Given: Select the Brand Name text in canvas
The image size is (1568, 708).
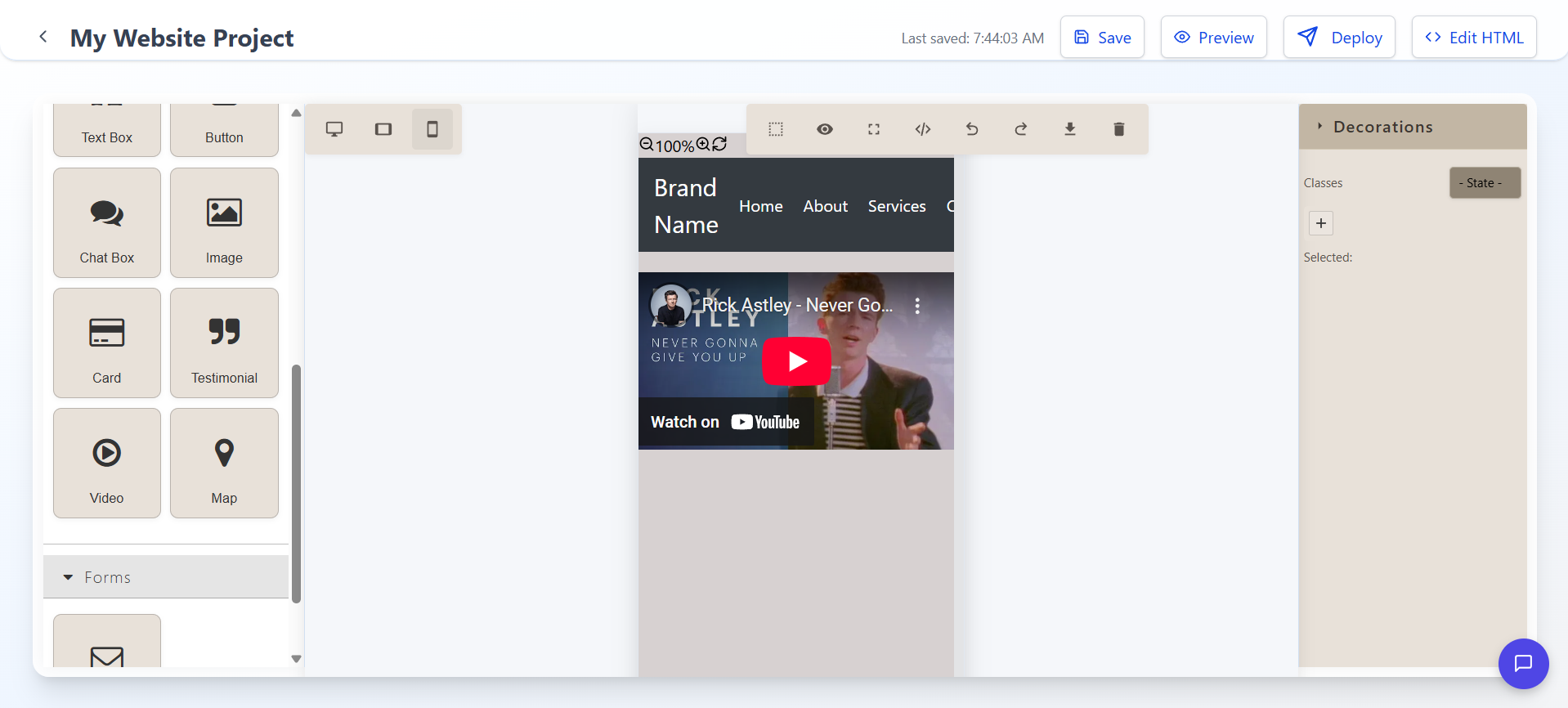Looking at the screenshot, I should coord(686,206).
